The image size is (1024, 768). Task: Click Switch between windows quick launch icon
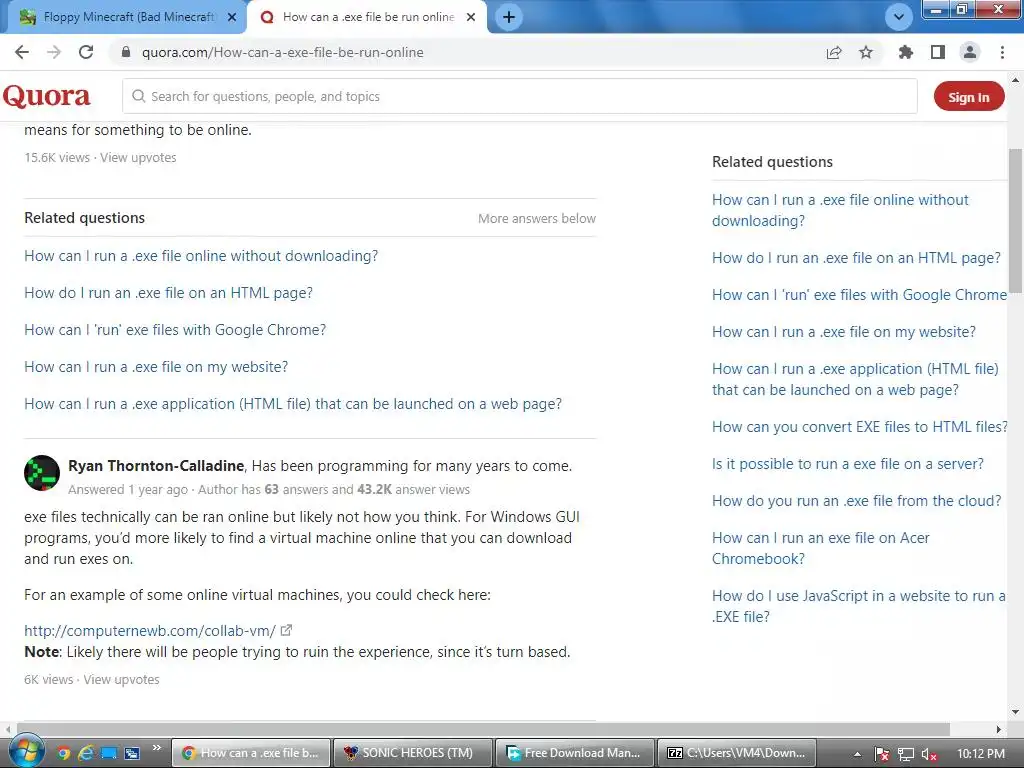pos(132,754)
